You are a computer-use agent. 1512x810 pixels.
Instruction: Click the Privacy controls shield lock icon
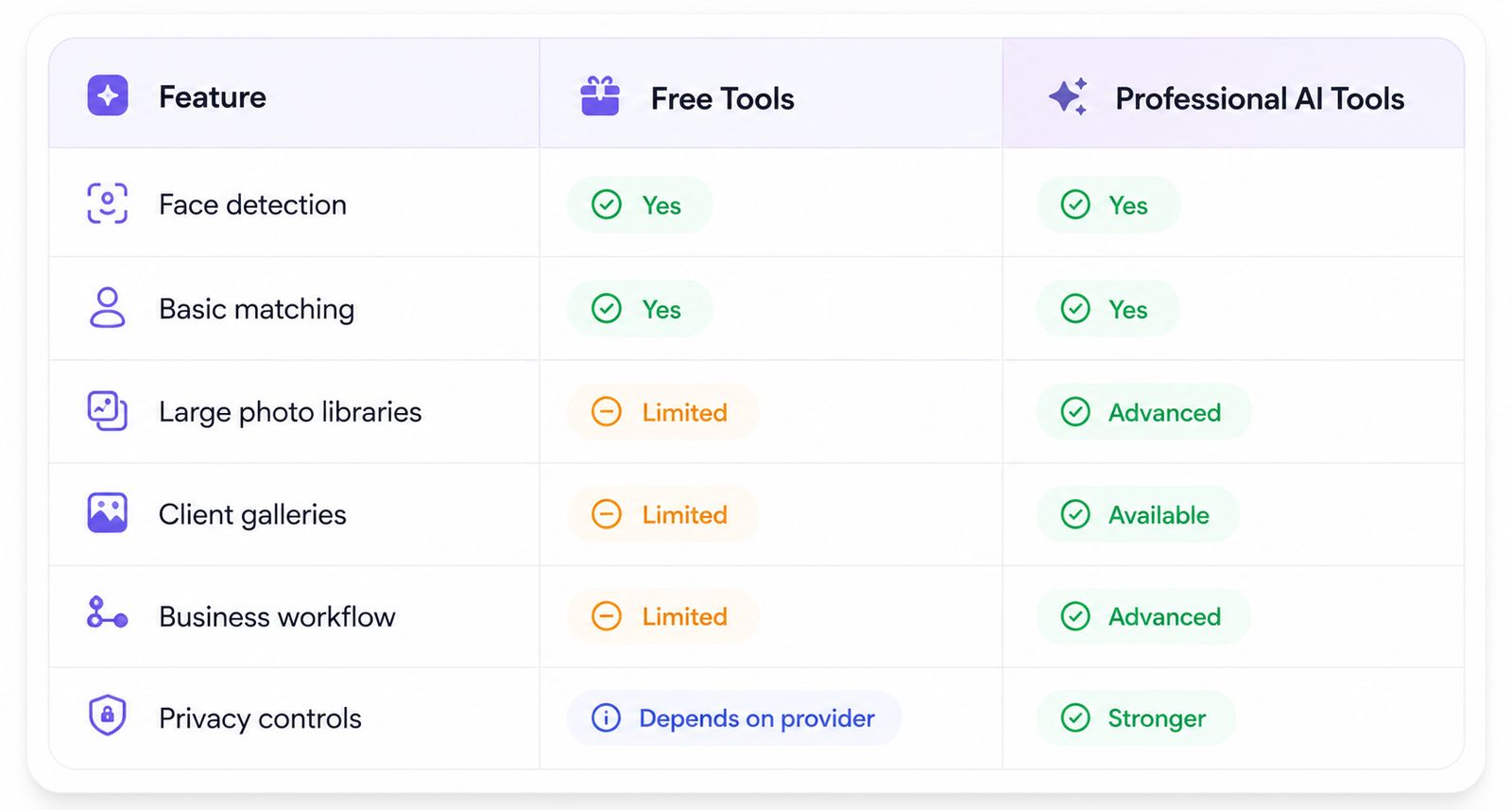[108, 715]
